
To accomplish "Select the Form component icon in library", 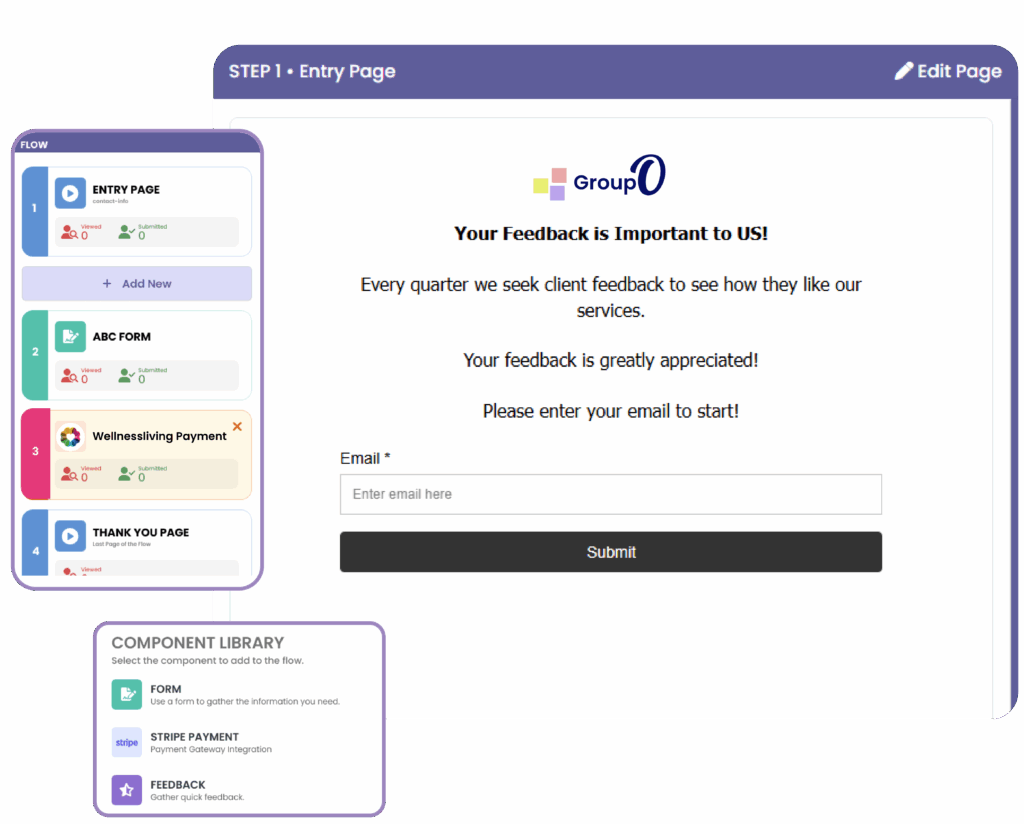I will 127,694.
